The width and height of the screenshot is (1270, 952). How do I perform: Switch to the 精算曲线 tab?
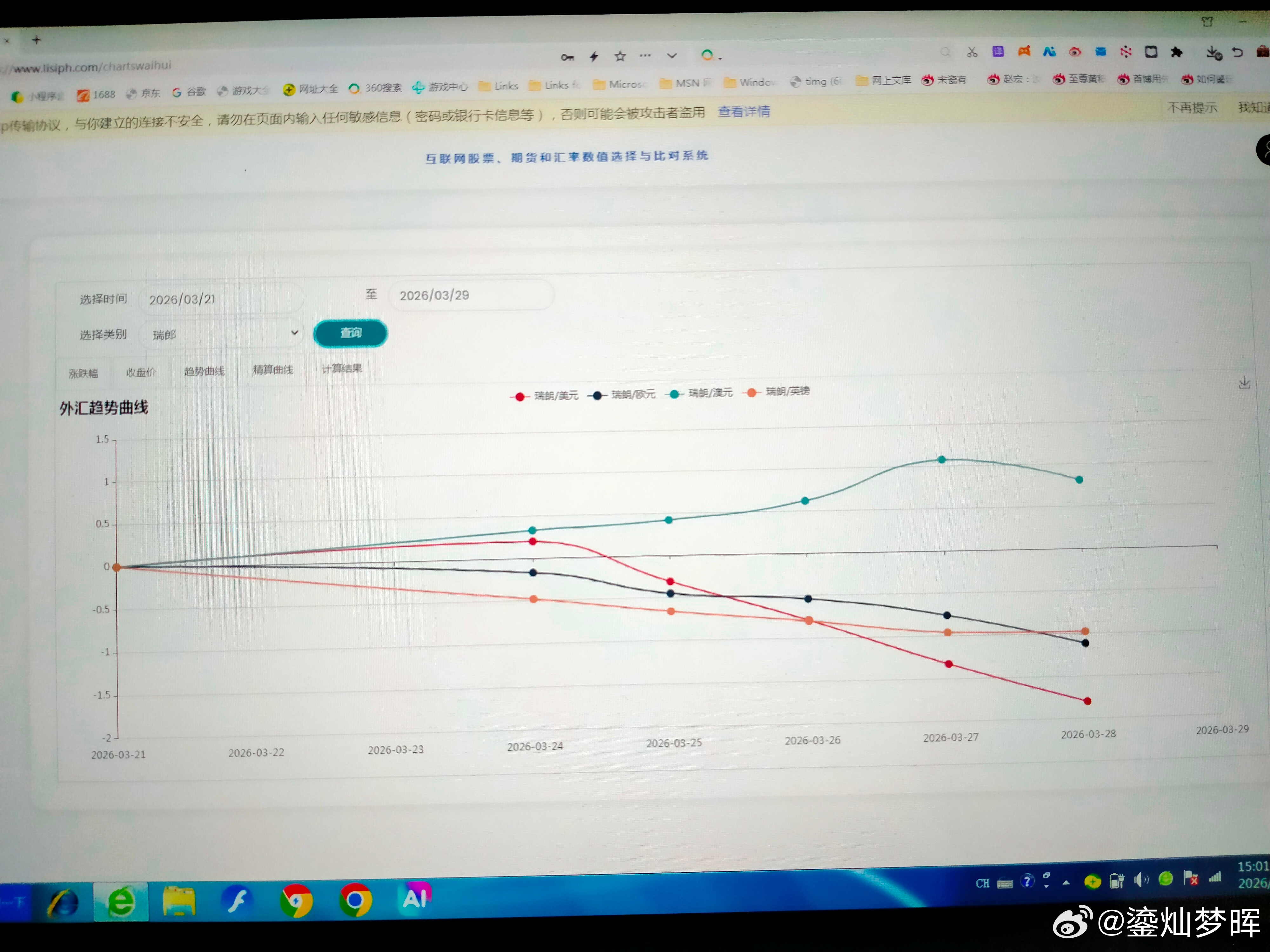coord(273,370)
